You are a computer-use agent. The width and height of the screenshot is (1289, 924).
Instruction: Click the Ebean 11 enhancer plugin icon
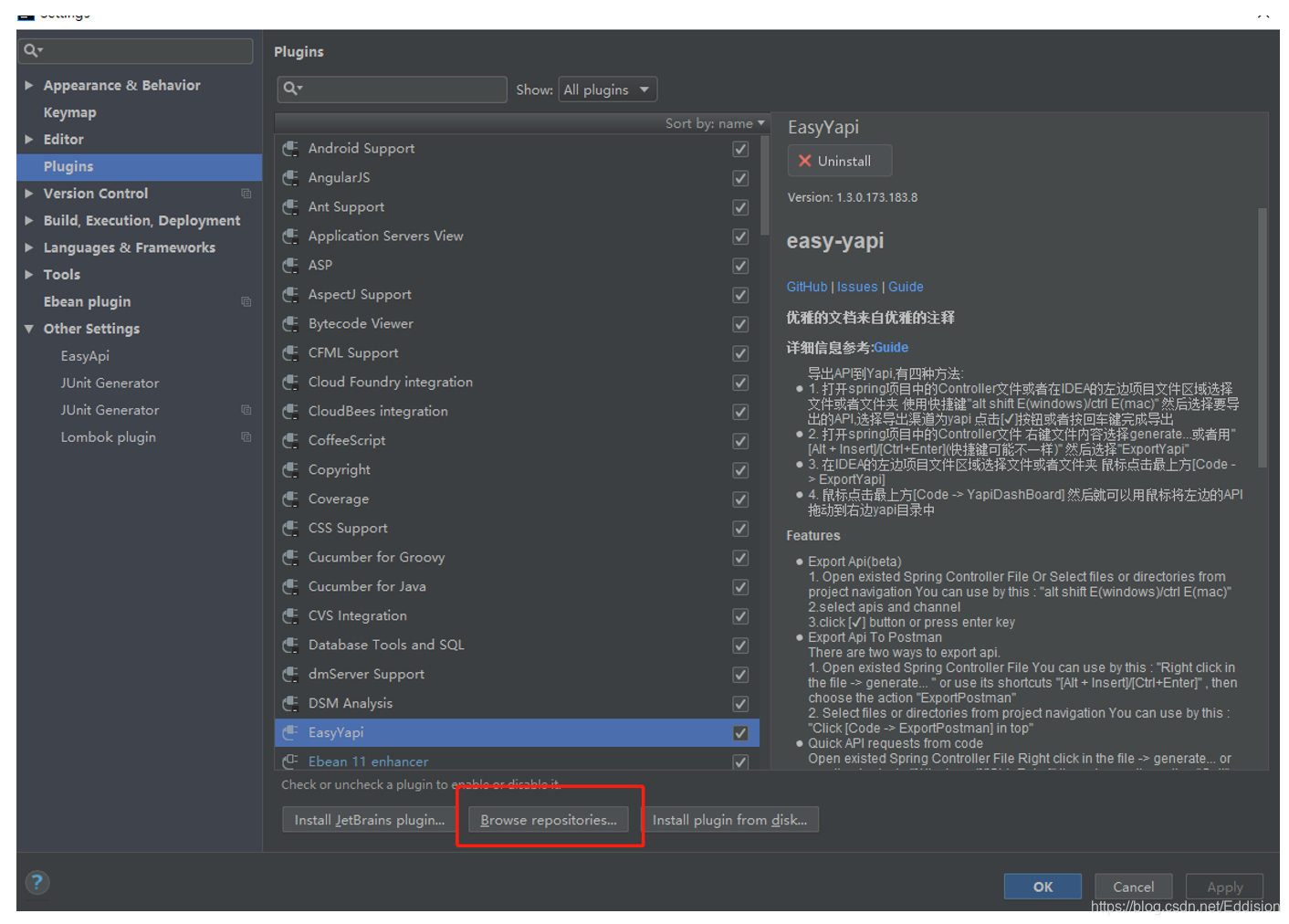pos(290,761)
